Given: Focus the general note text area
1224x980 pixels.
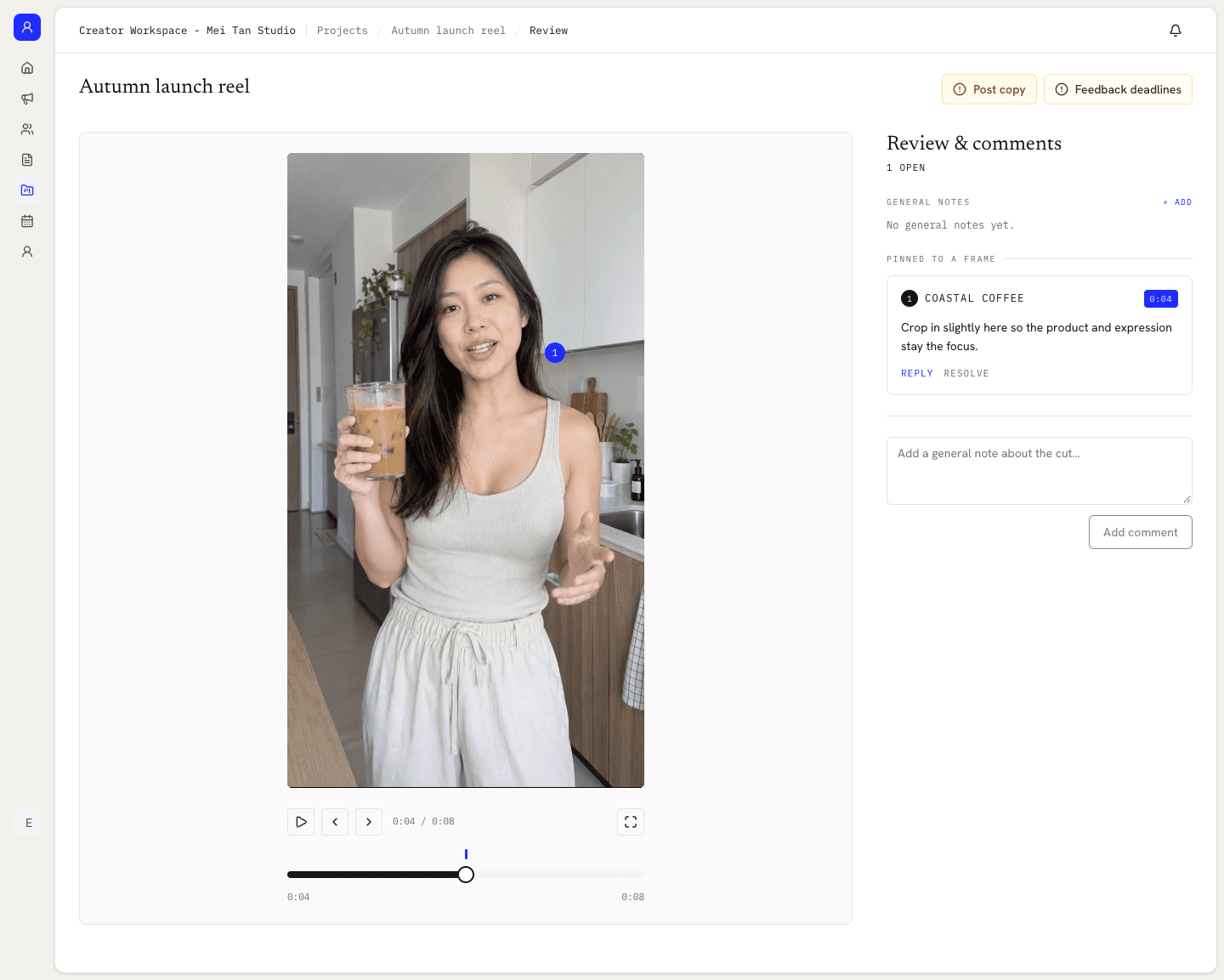Looking at the screenshot, I should point(1040,471).
